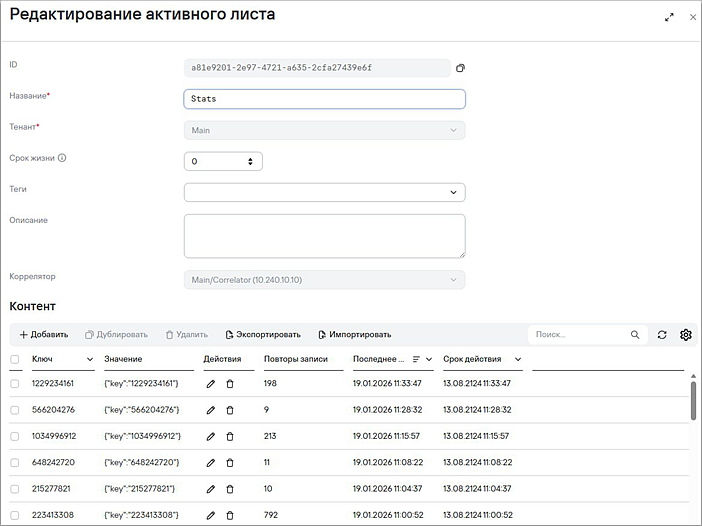The image size is (702, 526).
Task: Delete the row with key 648242720
Action: pos(230,463)
